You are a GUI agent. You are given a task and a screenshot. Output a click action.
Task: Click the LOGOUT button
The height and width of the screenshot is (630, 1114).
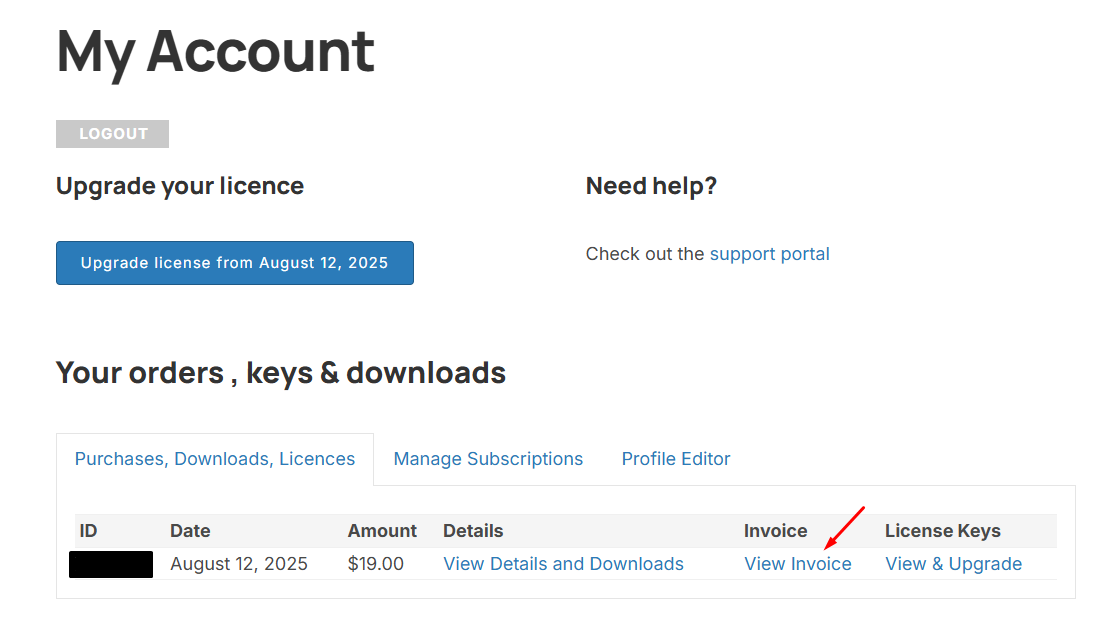[x=112, y=133]
